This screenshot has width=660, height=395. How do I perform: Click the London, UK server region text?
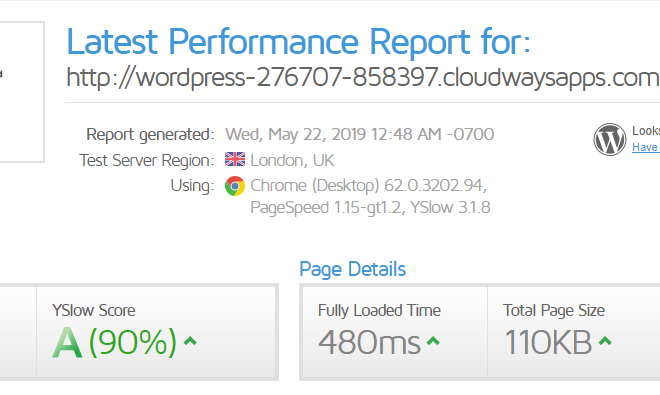tap(292, 160)
